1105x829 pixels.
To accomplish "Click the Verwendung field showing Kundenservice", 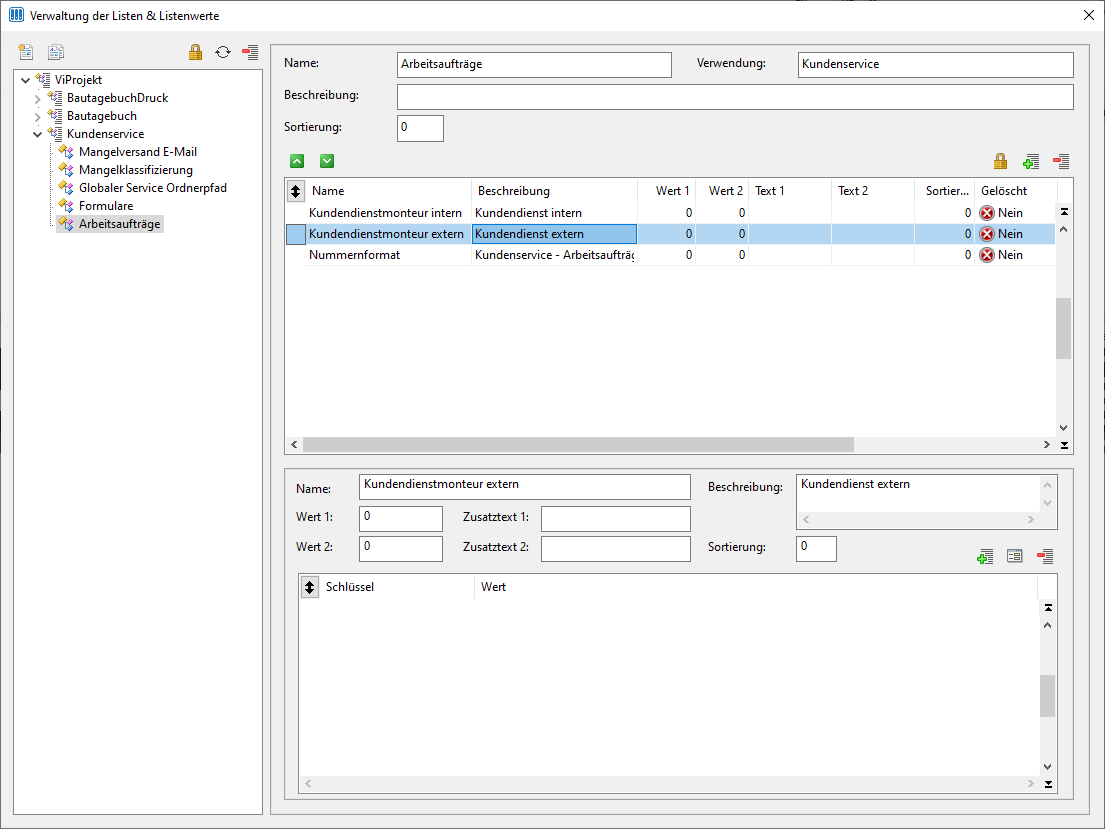I will (935, 64).
